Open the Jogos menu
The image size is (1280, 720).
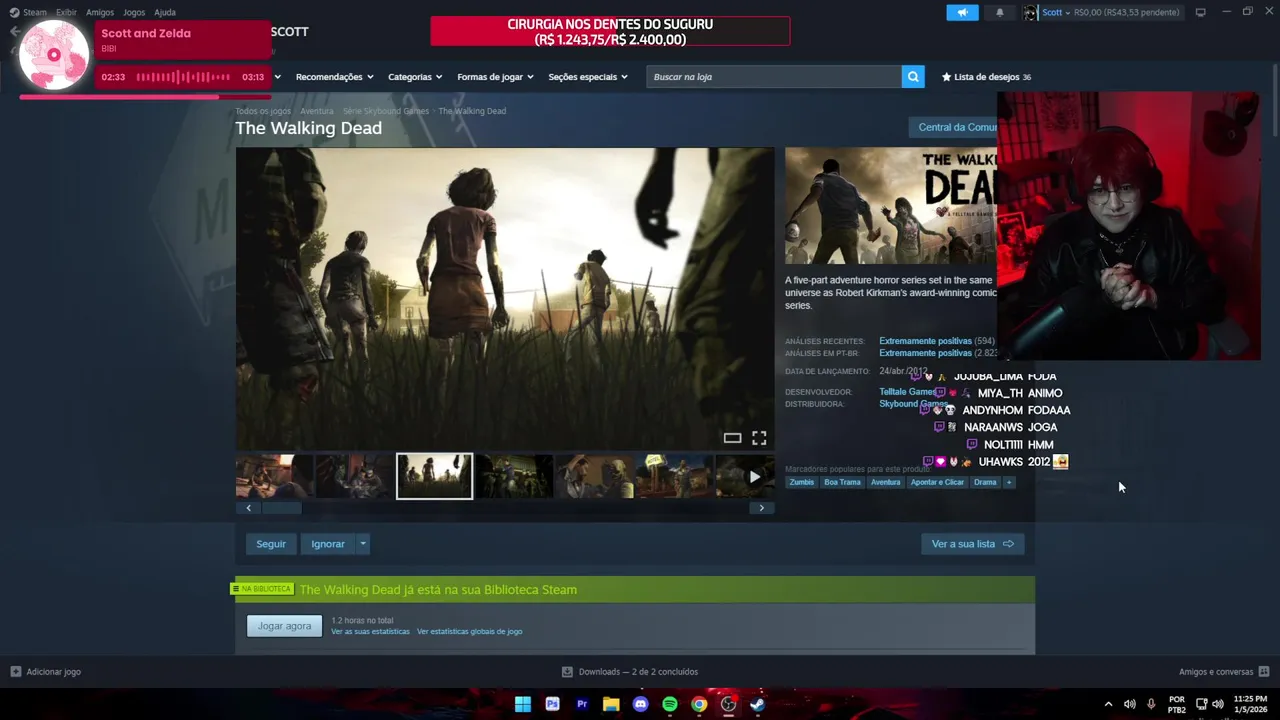(134, 12)
